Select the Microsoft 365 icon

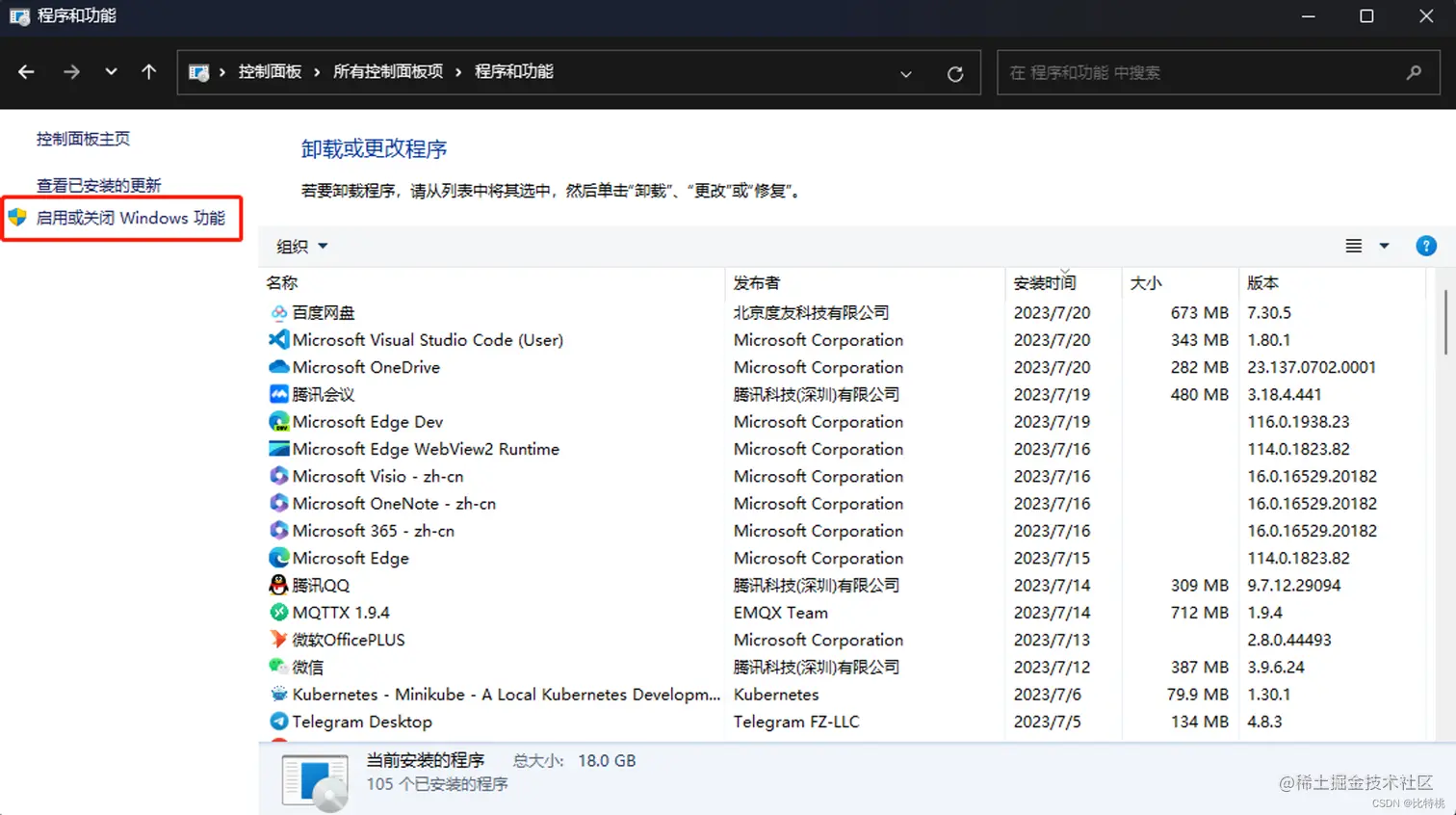tap(278, 531)
